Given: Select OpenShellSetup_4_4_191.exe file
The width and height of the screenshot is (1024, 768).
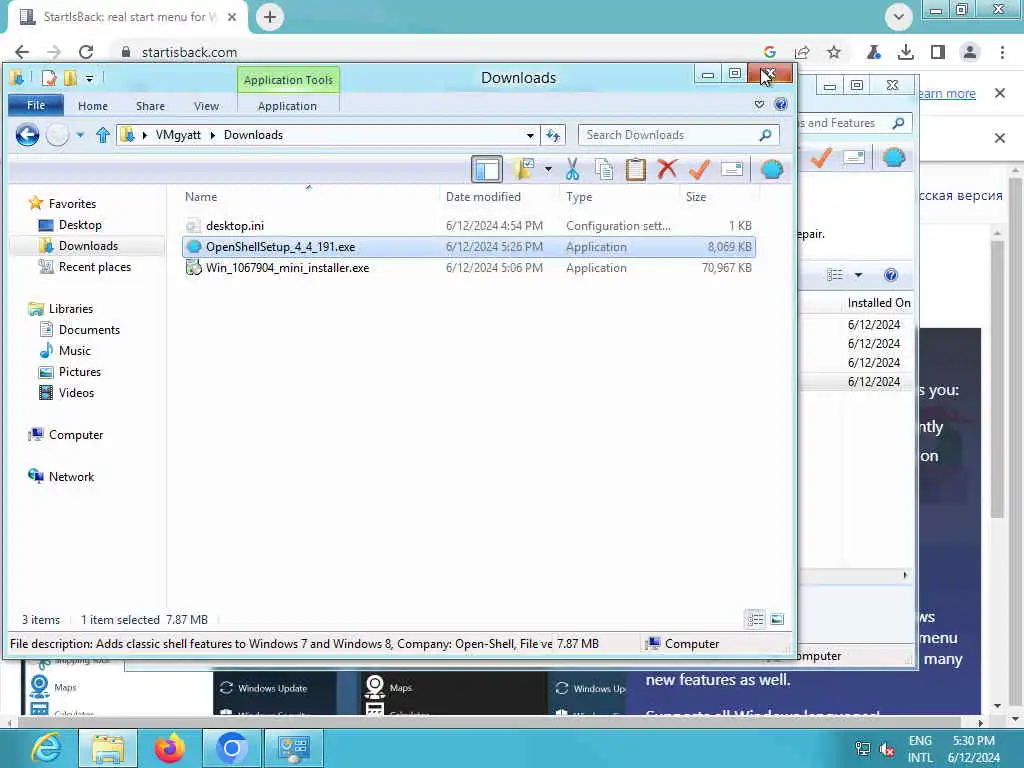Looking at the screenshot, I should [x=468, y=247].
